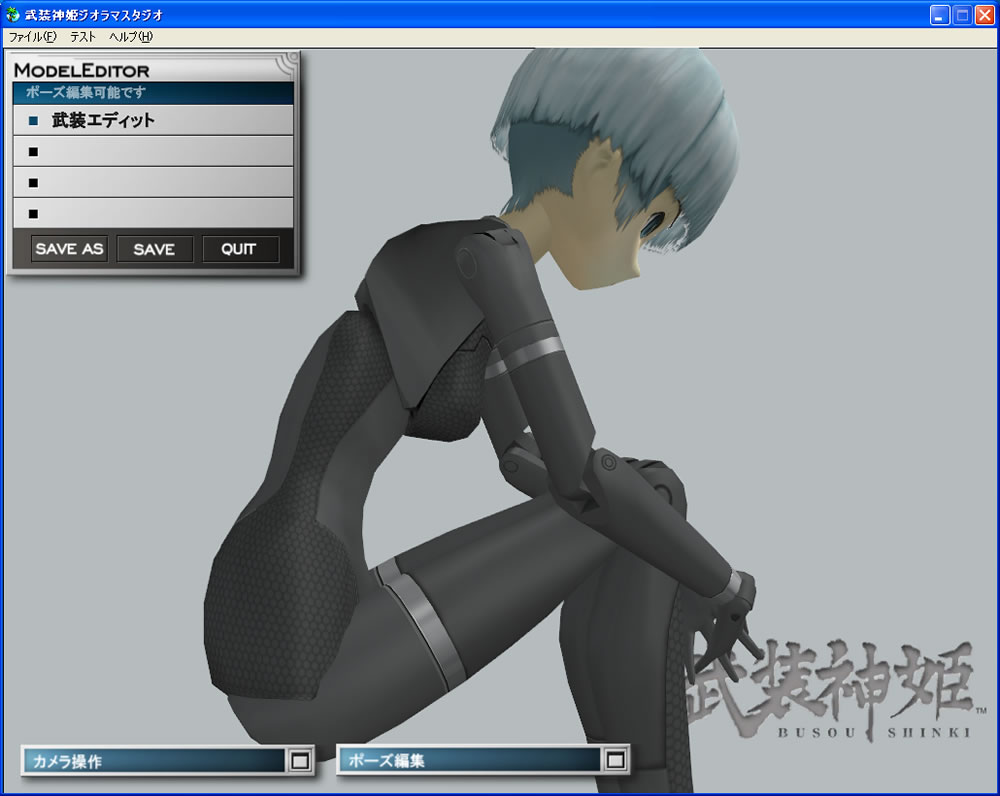
Task: Click the app icon in the title bar
Action: coord(12,15)
